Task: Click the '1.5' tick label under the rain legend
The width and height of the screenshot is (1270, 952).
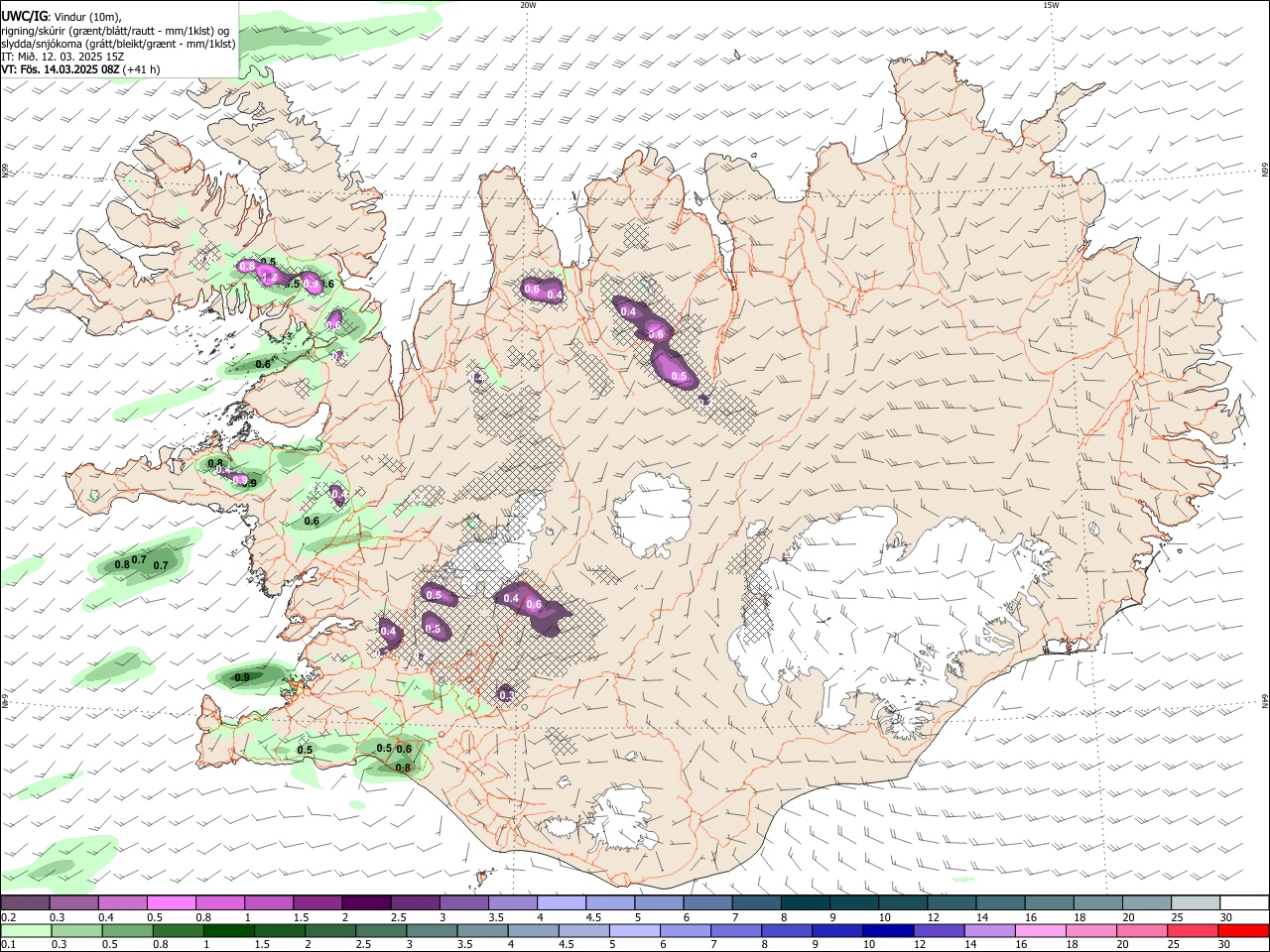Action: pos(261,945)
